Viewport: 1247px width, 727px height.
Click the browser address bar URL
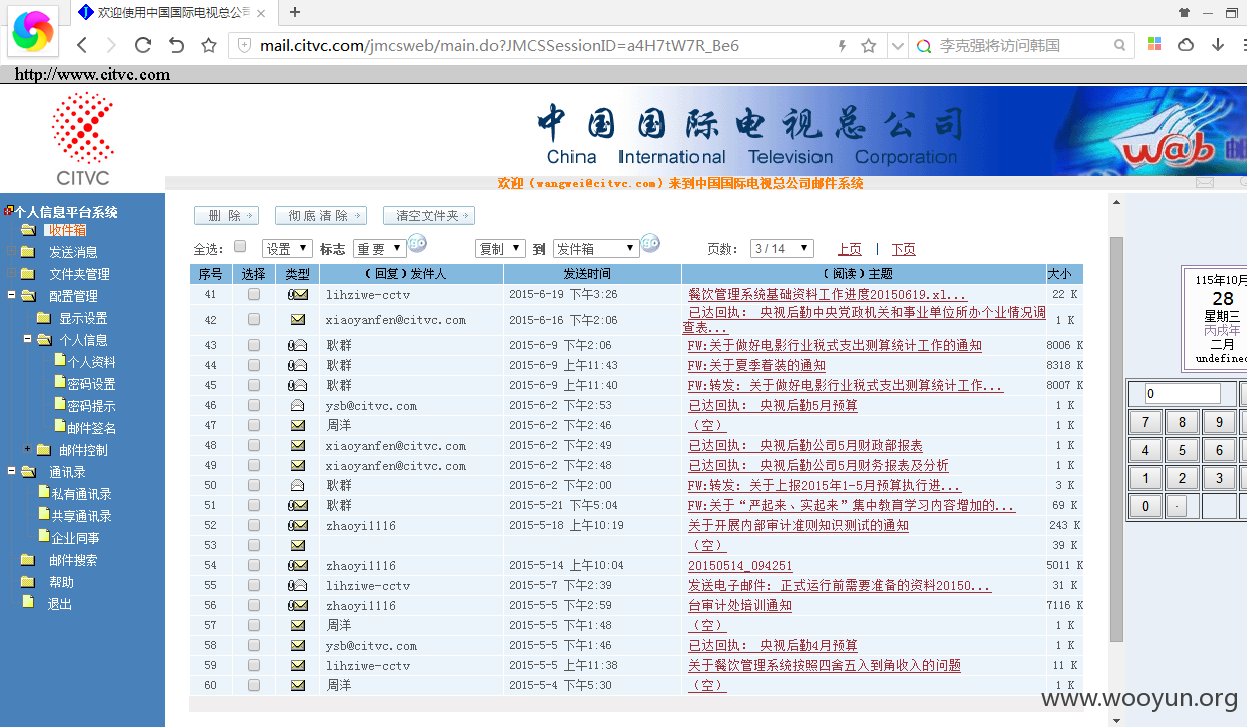point(499,45)
